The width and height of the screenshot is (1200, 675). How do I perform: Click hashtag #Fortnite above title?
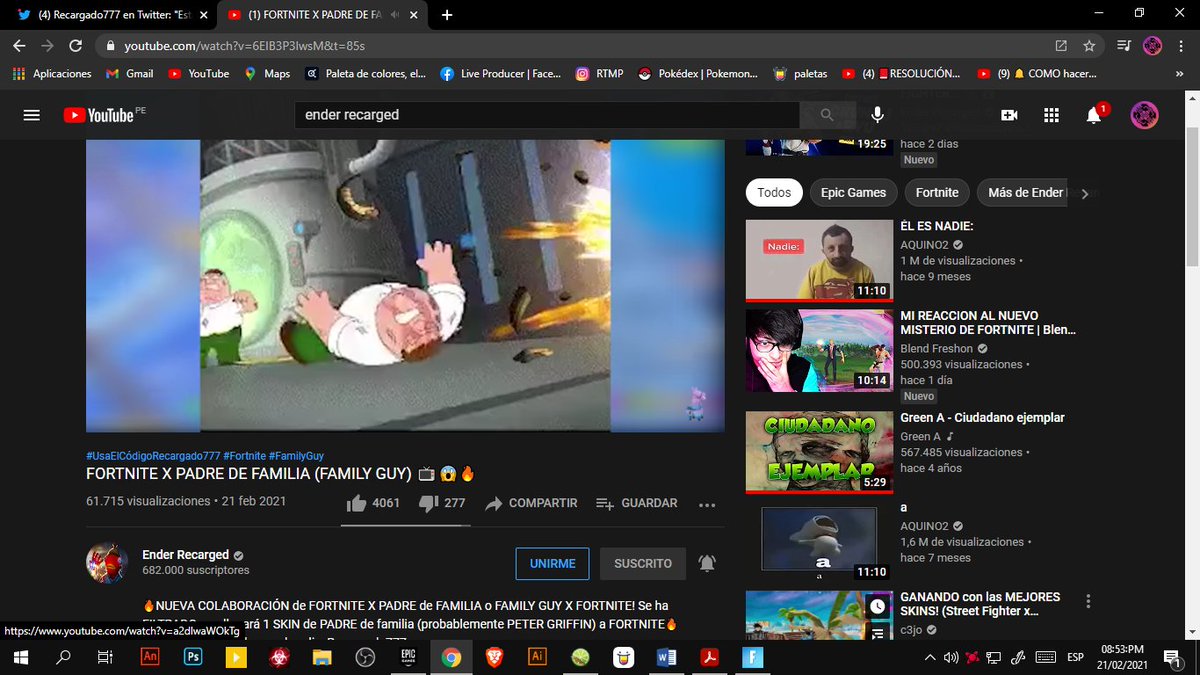[244, 455]
